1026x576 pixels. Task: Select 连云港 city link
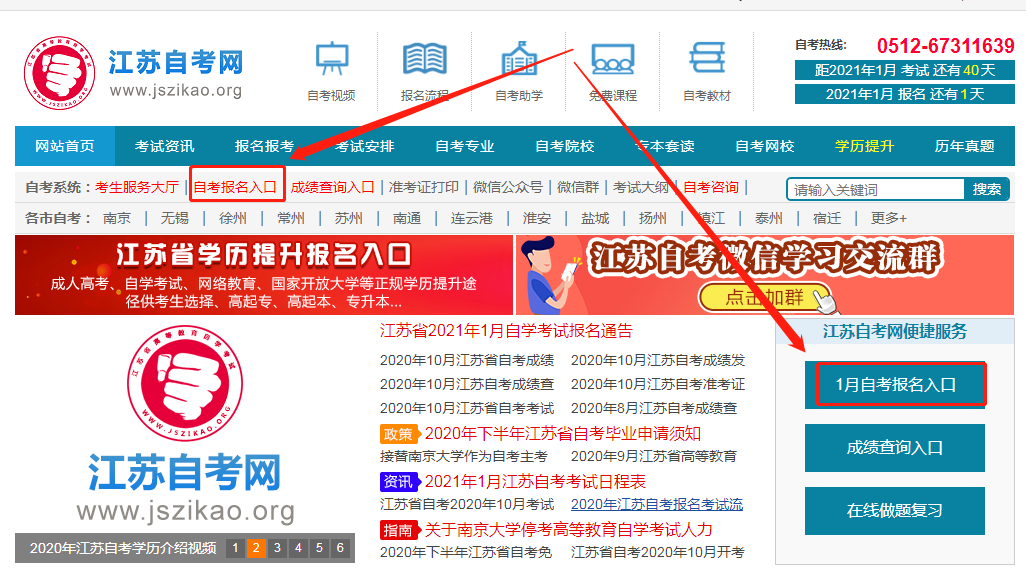point(472,218)
